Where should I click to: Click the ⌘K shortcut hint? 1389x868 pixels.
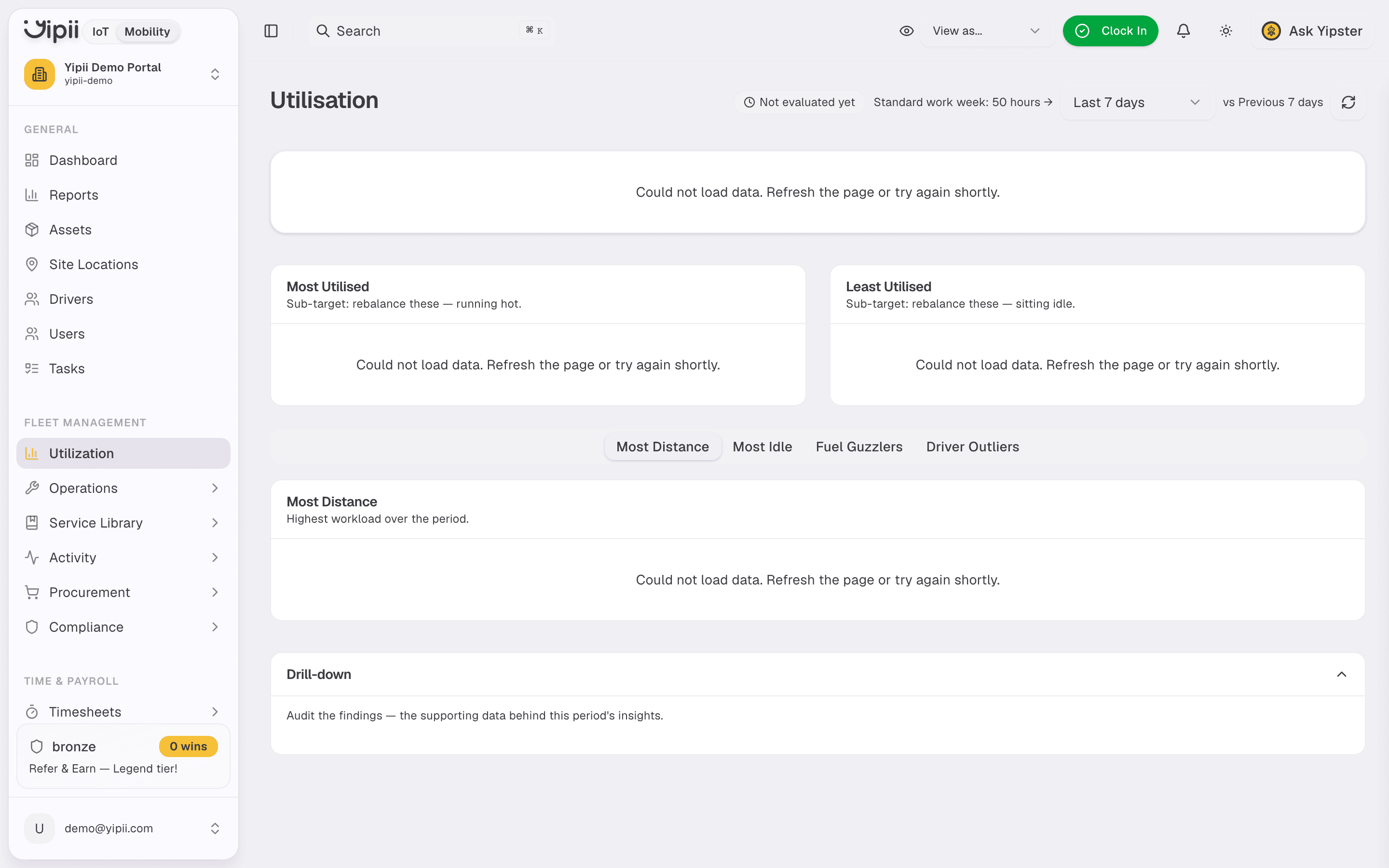pyautogui.click(x=534, y=30)
